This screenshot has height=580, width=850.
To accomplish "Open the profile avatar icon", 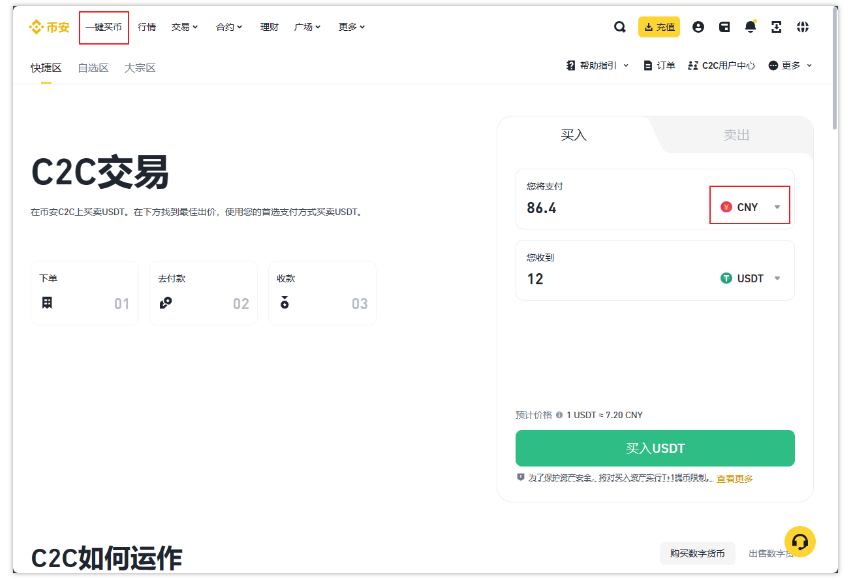I will tap(698, 27).
